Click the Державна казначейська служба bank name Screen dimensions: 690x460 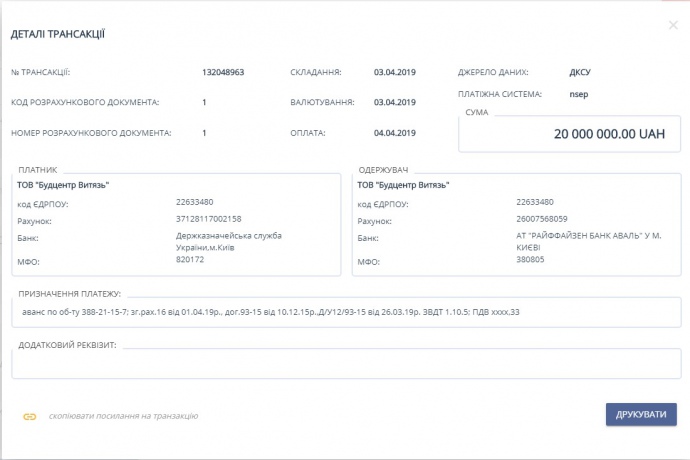(x=229, y=240)
